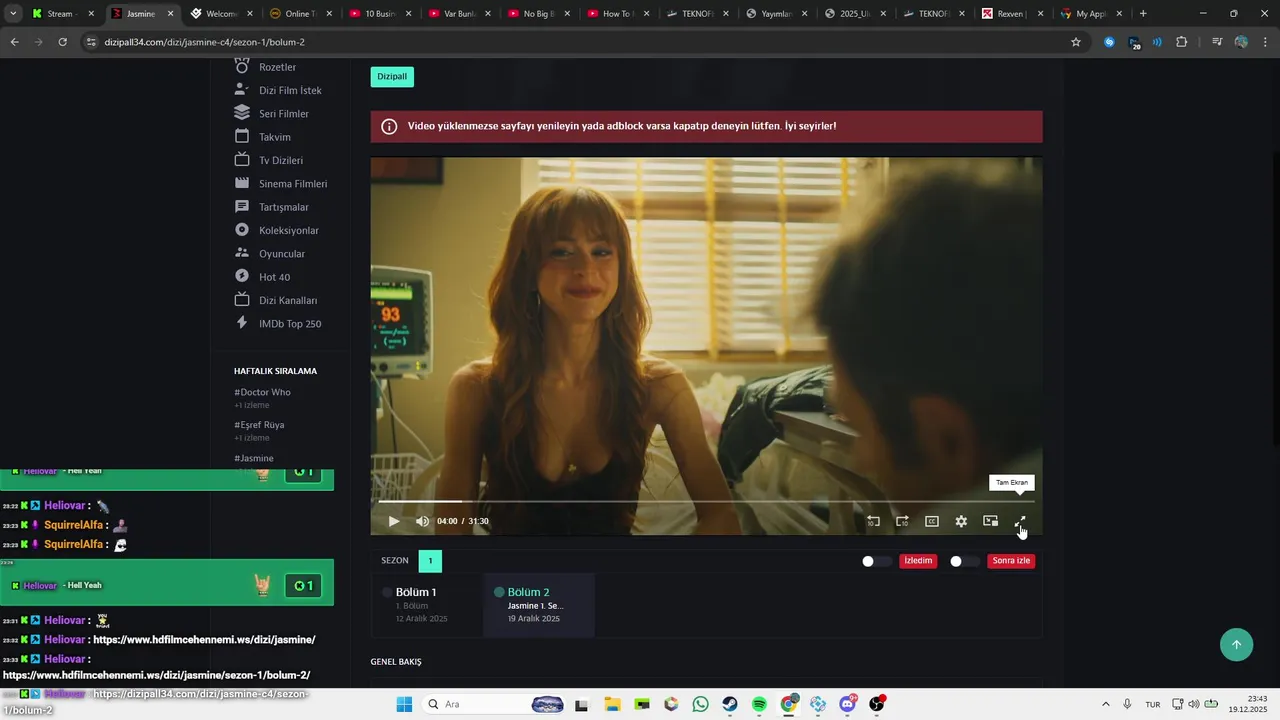Open Bölüm 2 episode
The width and height of the screenshot is (1280, 720).
(539, 605)
